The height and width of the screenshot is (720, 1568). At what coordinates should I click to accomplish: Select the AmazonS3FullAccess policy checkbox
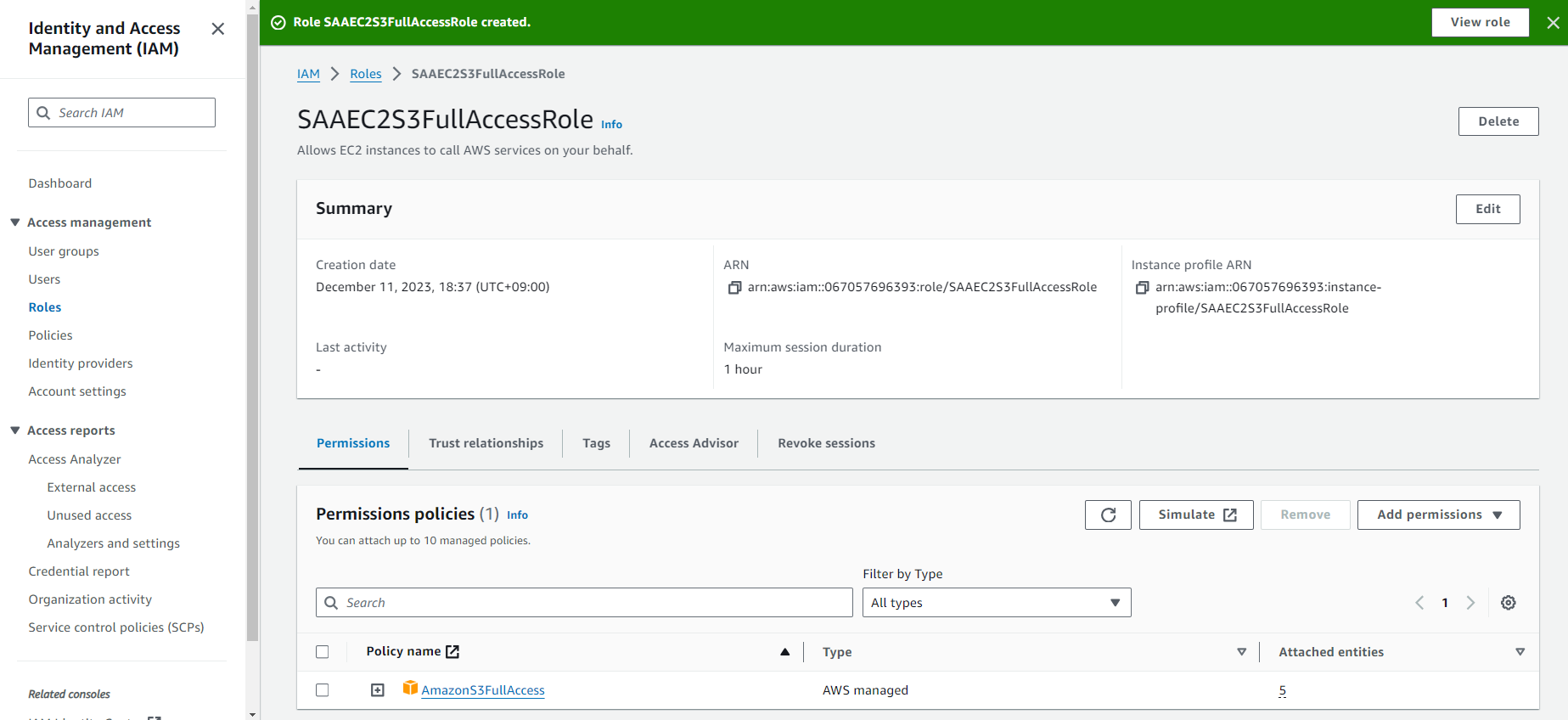click(323, 690)
